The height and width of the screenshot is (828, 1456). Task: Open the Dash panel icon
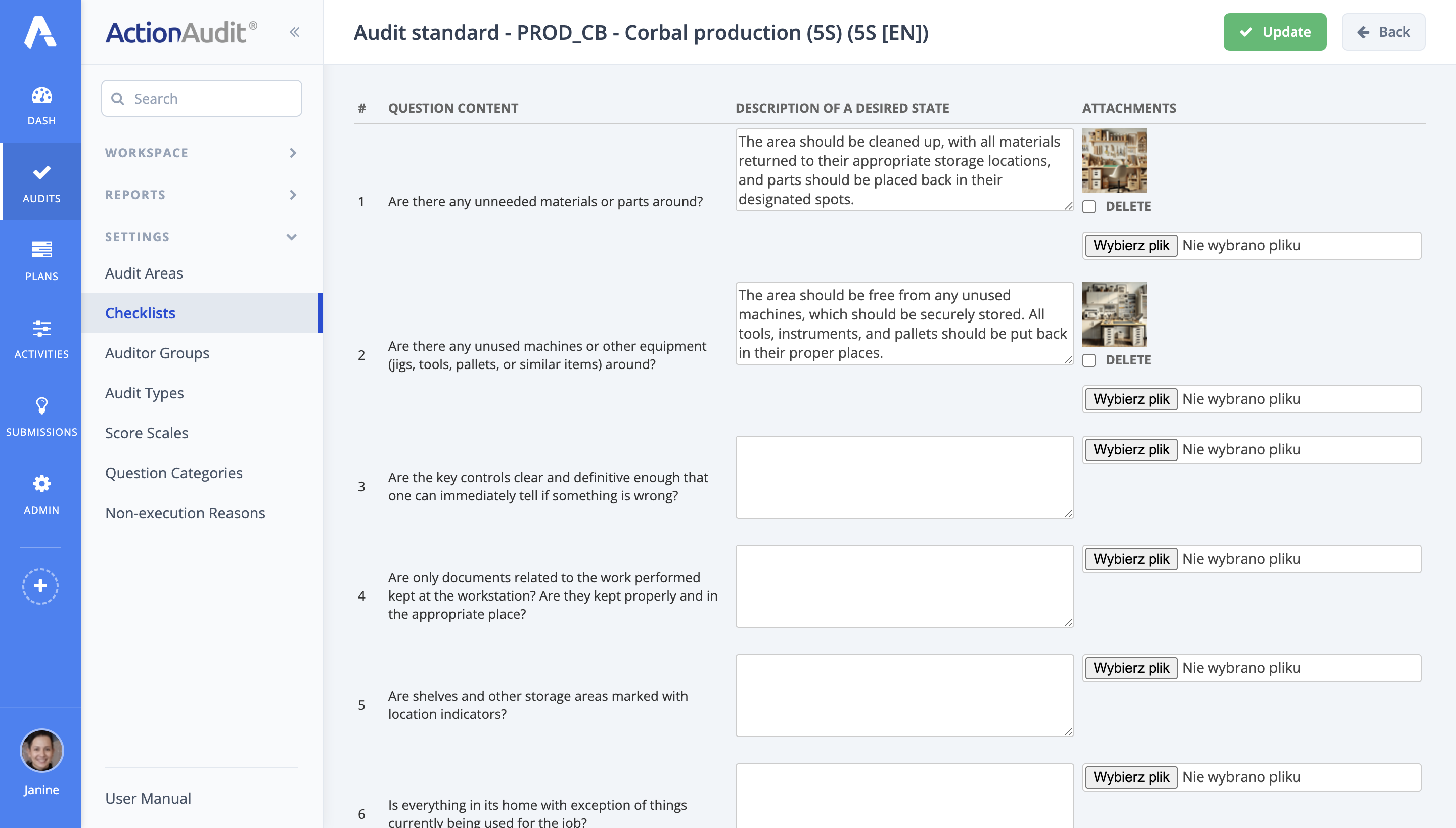[x=40, y=96]
